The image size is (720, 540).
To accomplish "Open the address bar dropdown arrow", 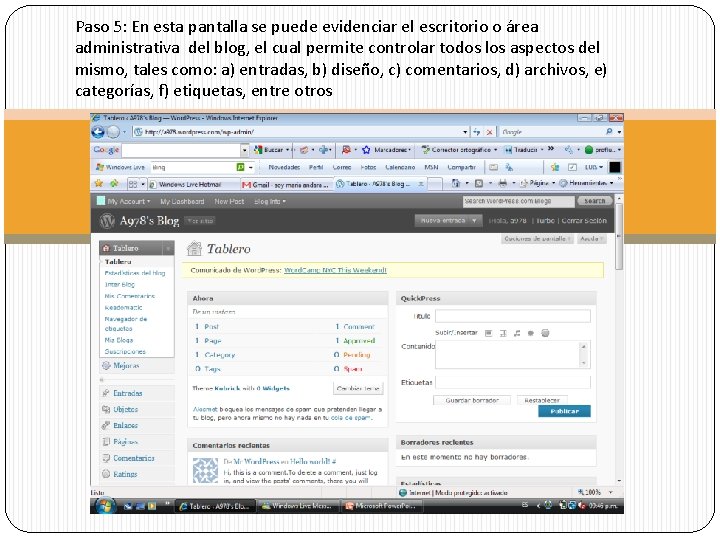I will 465,132.
